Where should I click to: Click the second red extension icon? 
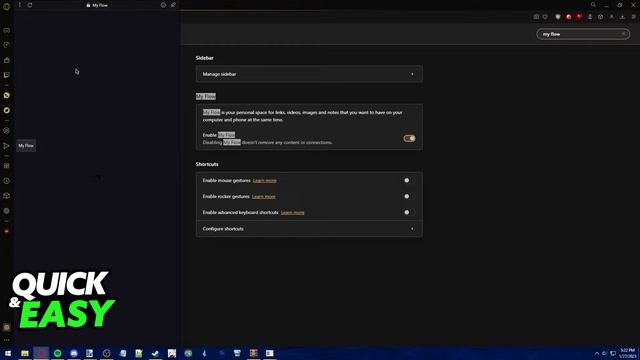[579, 17]
